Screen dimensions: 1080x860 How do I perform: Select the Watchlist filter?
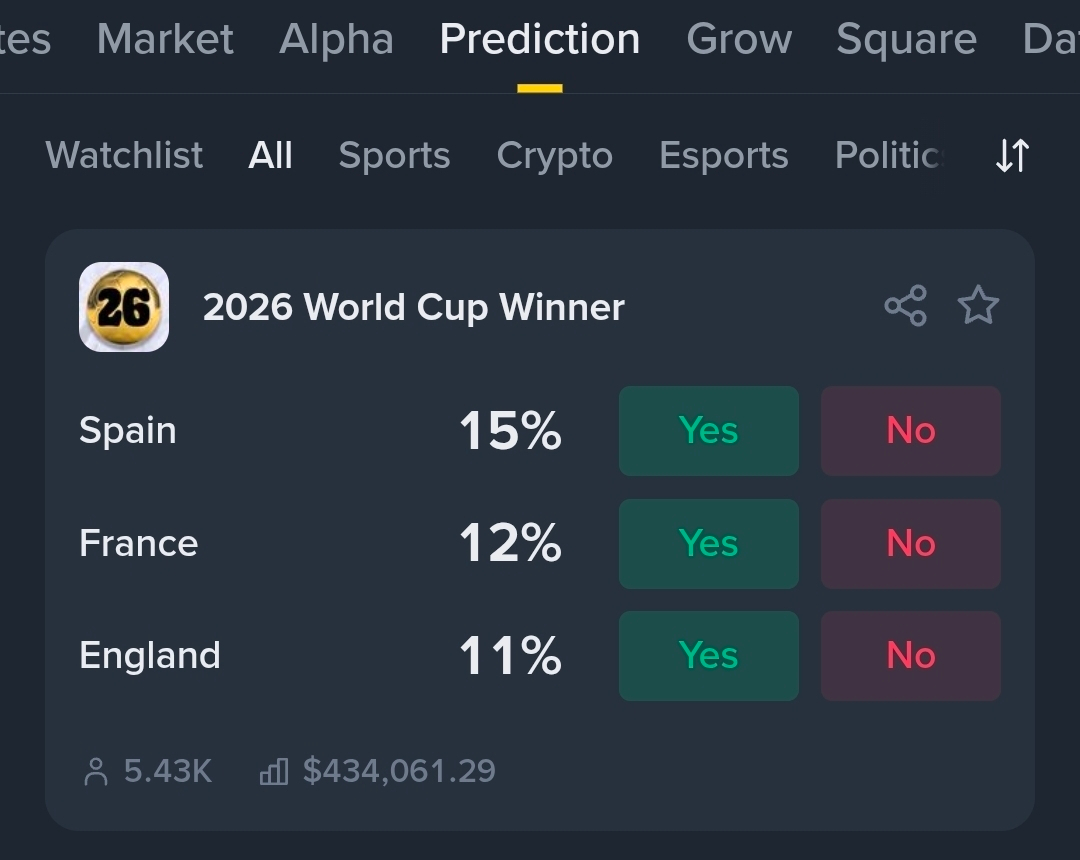pos(124,156)
